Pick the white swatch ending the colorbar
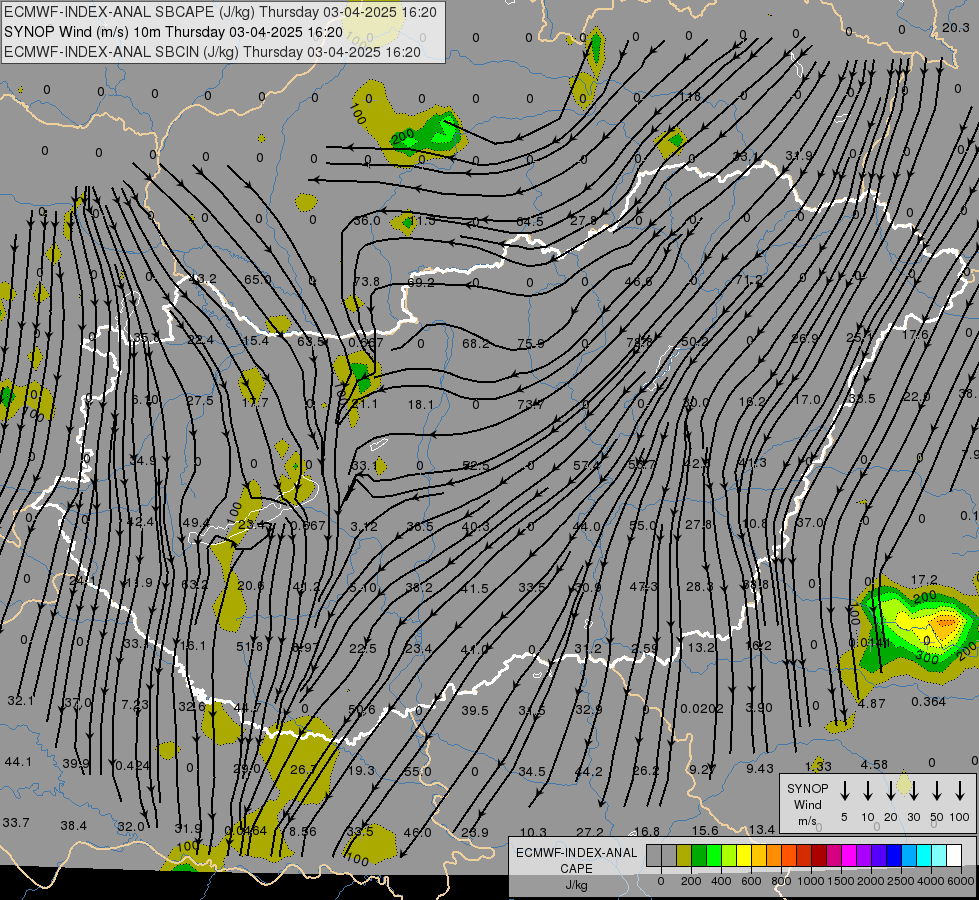Image resolution: width=979 pixels, height=900 pixels. (953, 856)
